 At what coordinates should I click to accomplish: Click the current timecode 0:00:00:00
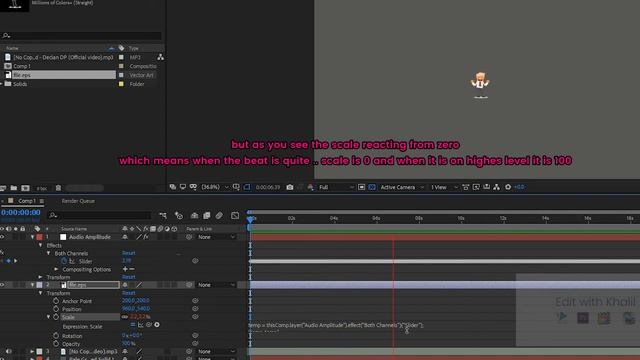tap(21, 212)
